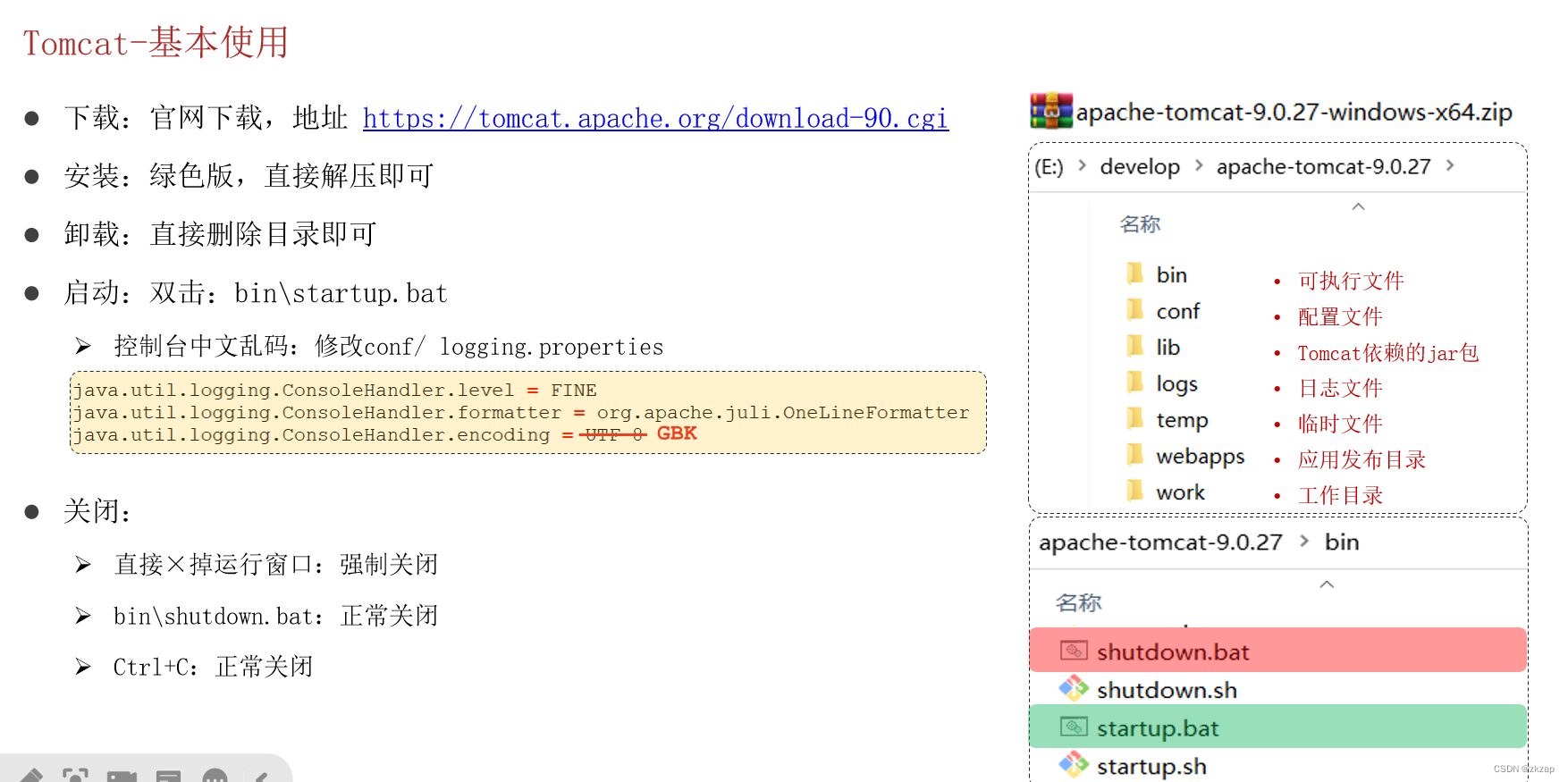
Task: Select the temp folder name
Action: click(1182, 420)
